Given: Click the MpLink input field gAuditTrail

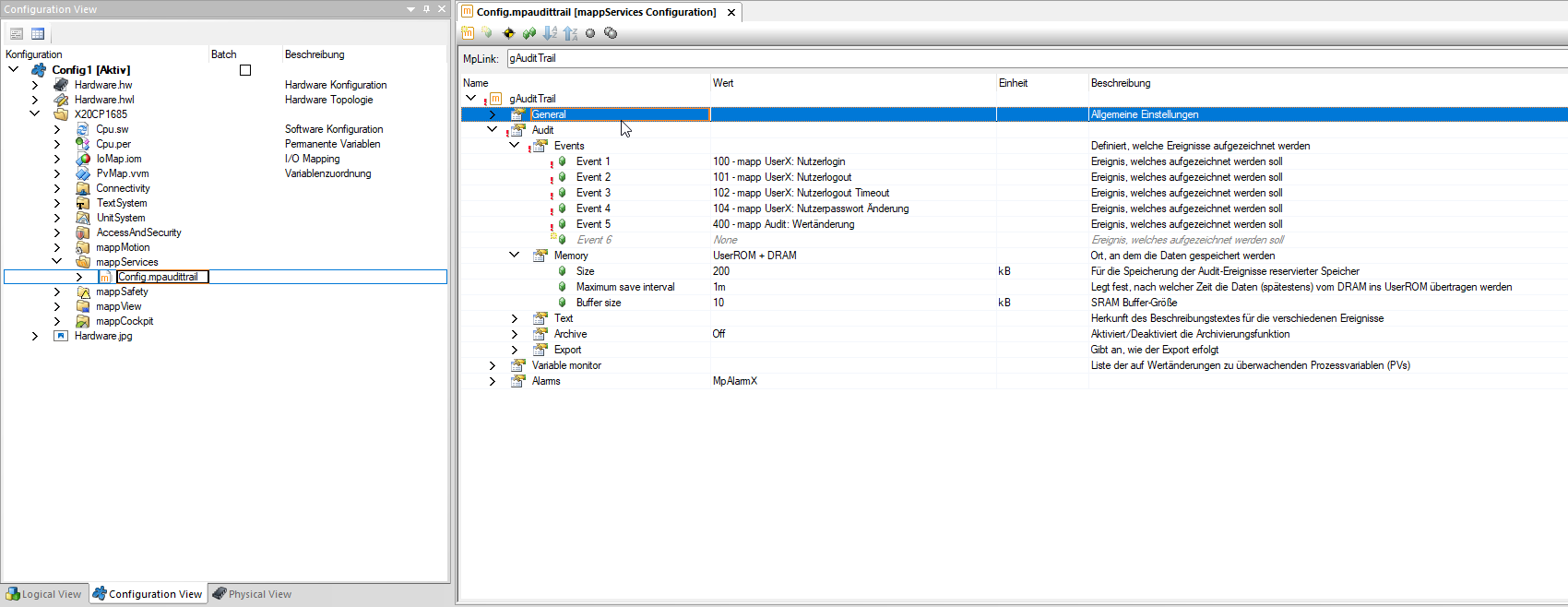Looking at the screenshot, I should [x=1037, y=58].
